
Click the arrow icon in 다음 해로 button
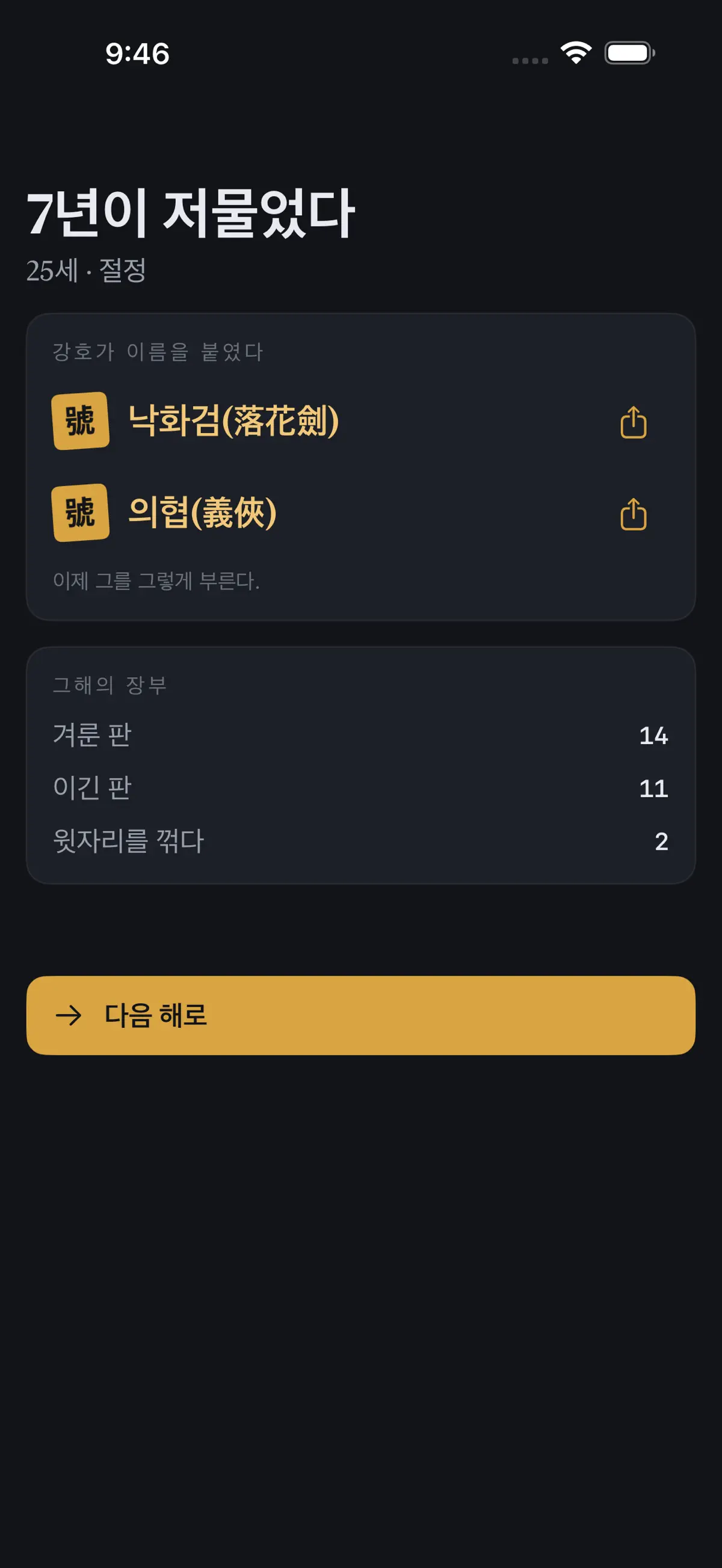[x=68, y=1015]
